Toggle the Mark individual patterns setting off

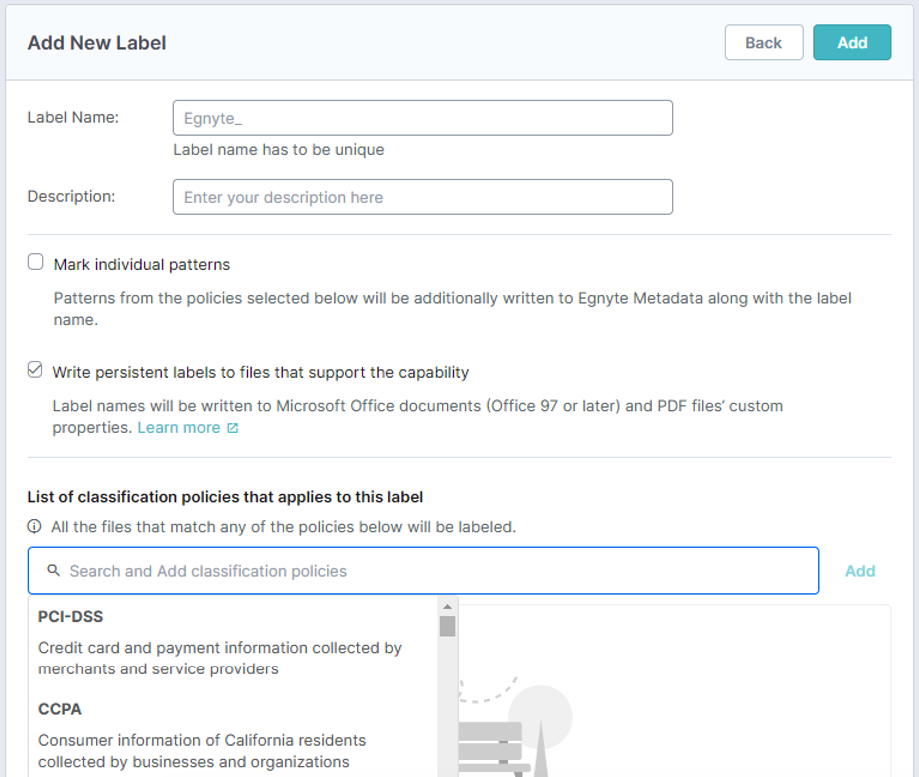[34, 260]
